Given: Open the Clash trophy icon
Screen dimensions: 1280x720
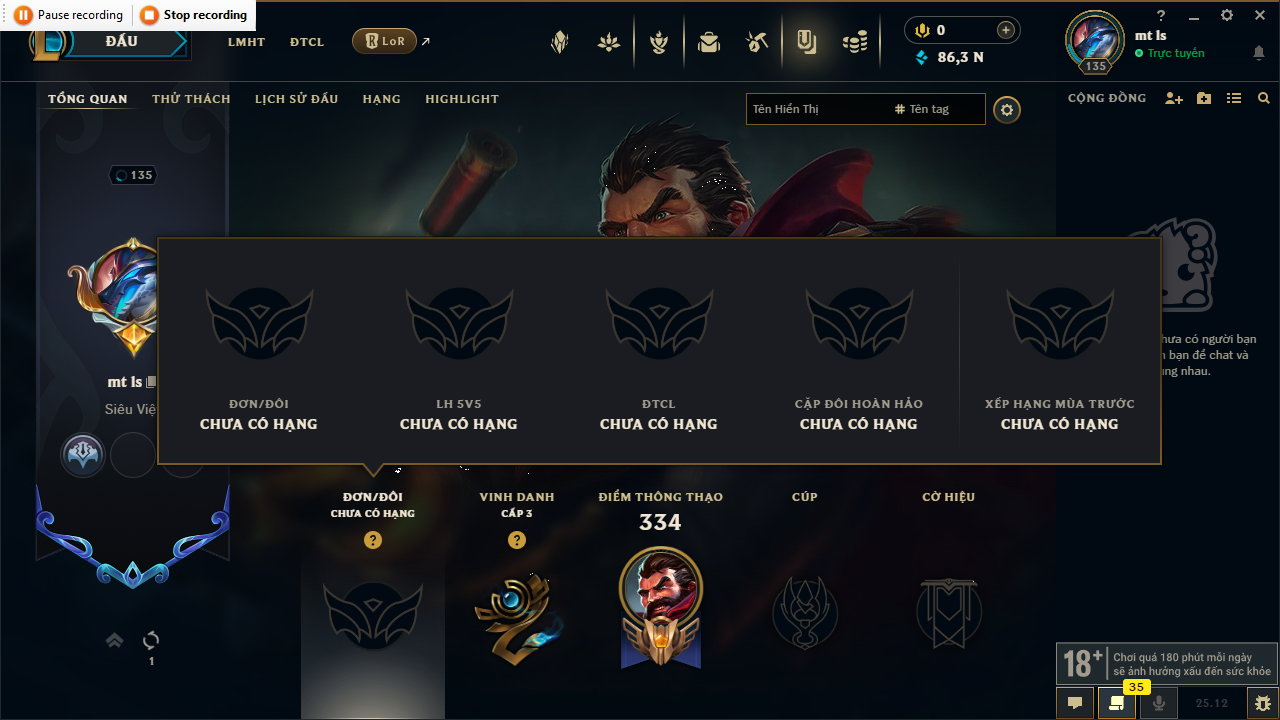Looking at the screenshot, I should (x=659, y=42).
